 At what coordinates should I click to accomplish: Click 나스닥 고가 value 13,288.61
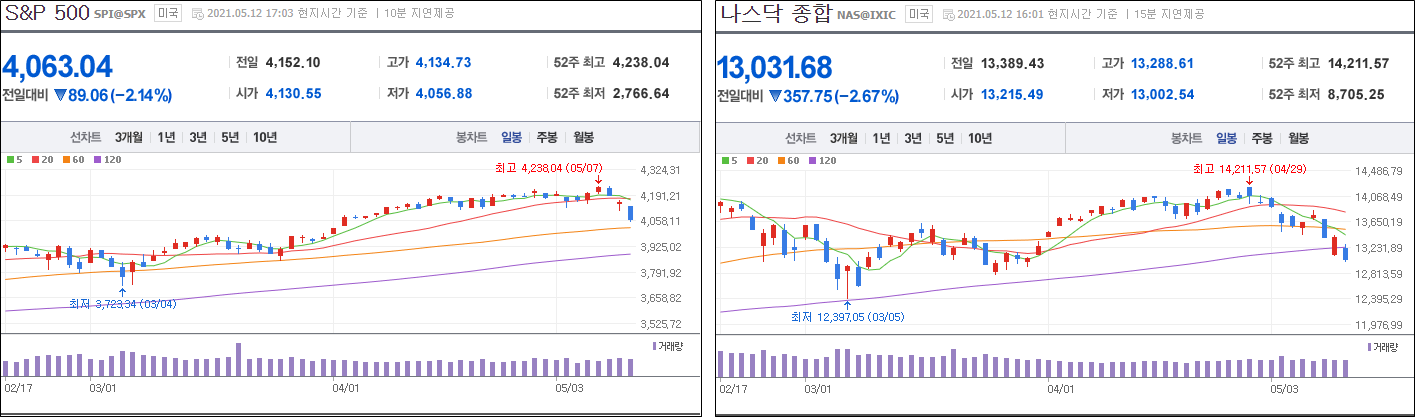click(x=1162, y=62)
